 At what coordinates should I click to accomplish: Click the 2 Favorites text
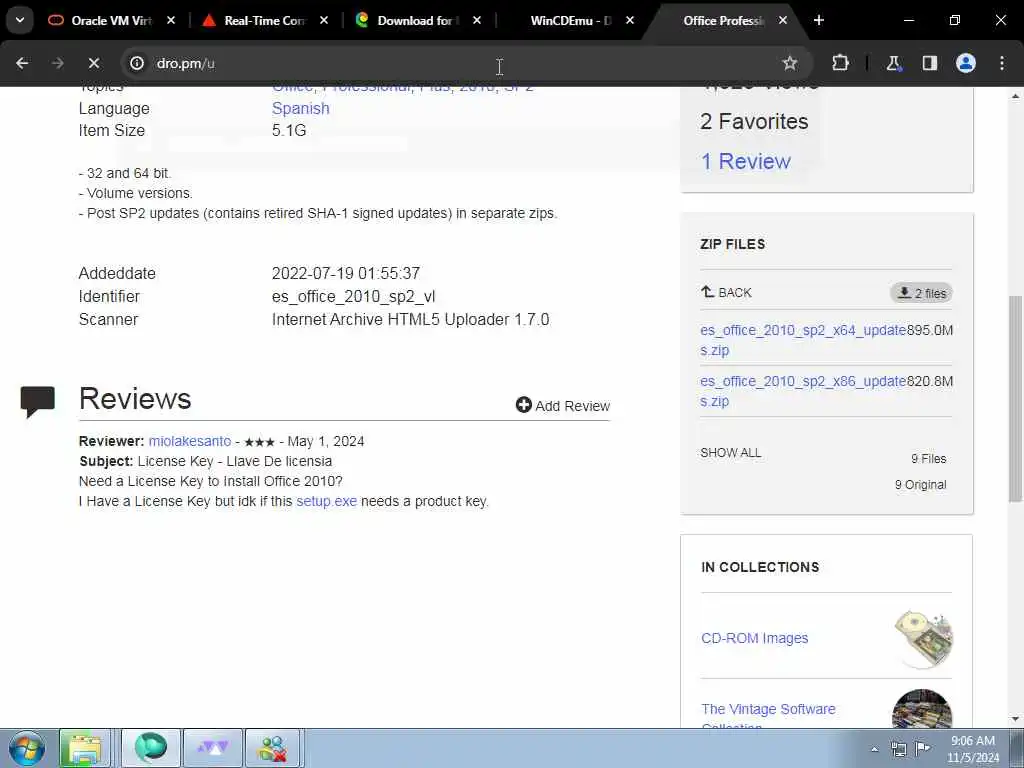[x=754, y=121]
